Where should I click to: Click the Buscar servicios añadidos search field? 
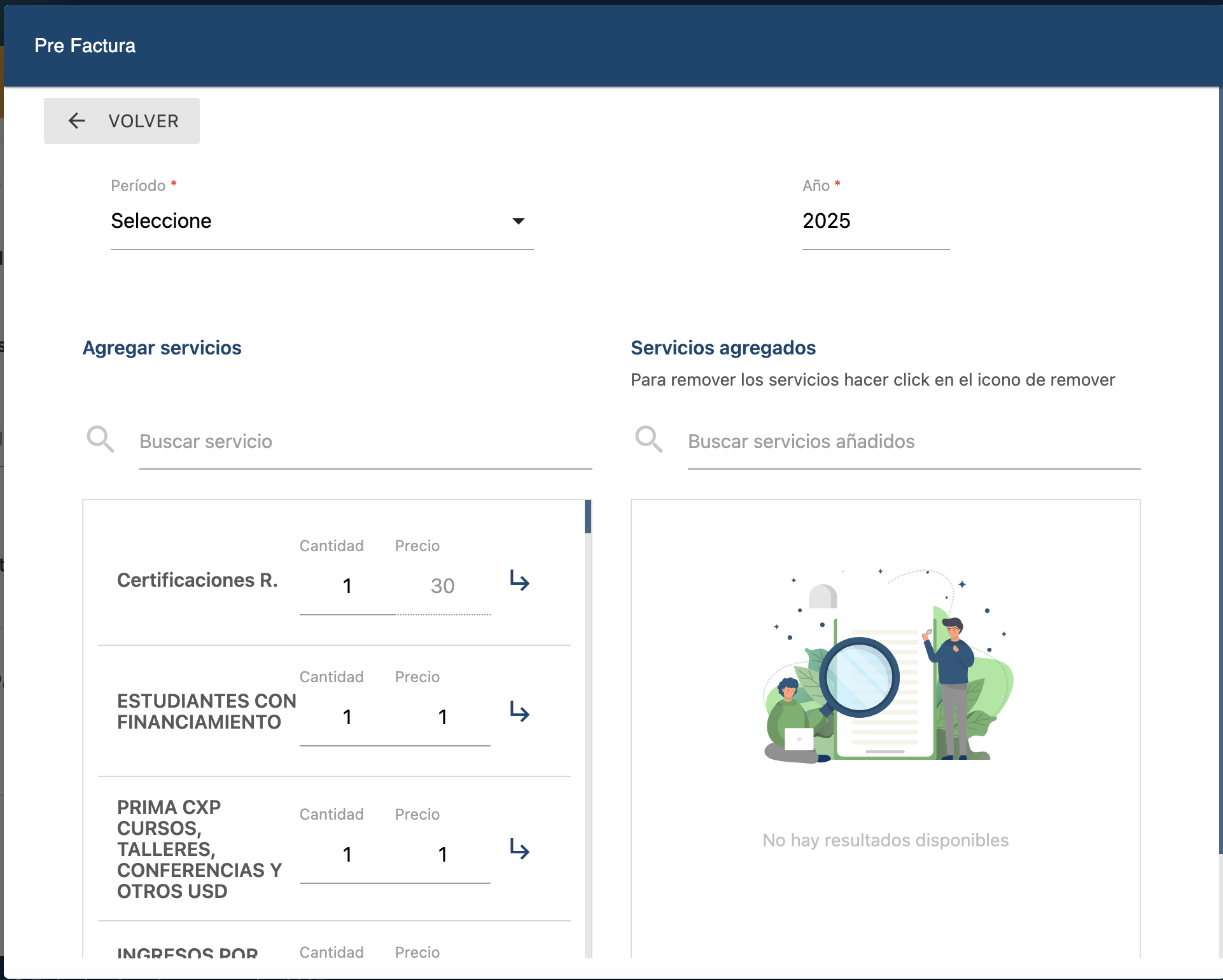coord(913,442)
